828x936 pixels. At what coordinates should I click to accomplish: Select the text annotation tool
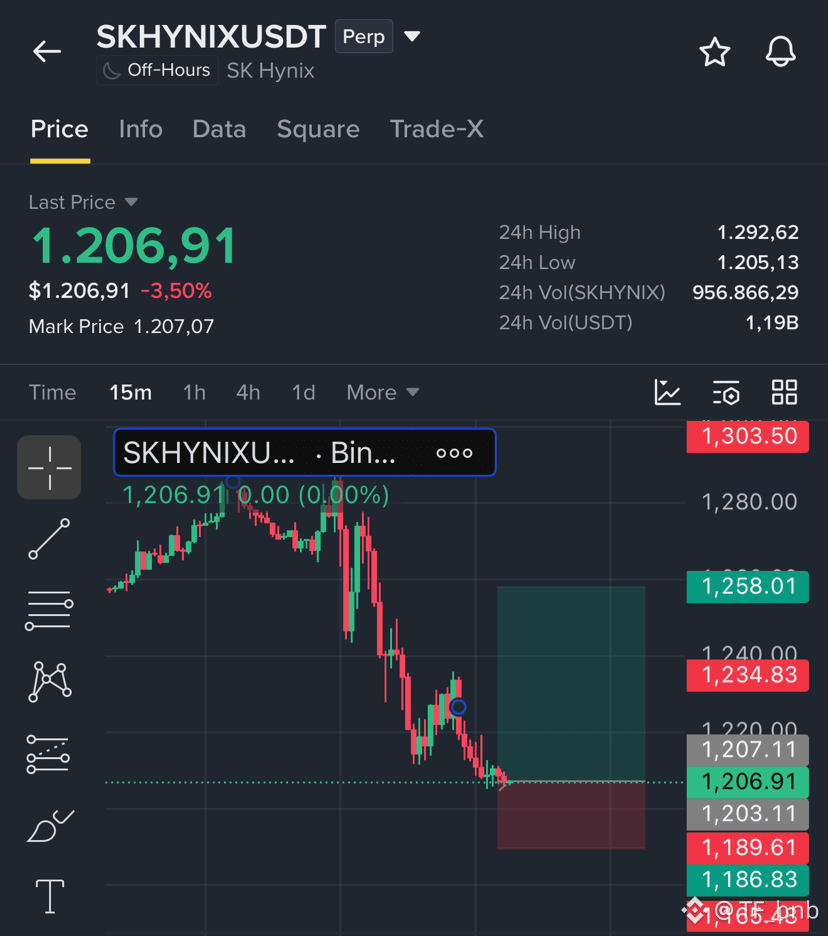[x=50, y=896]
